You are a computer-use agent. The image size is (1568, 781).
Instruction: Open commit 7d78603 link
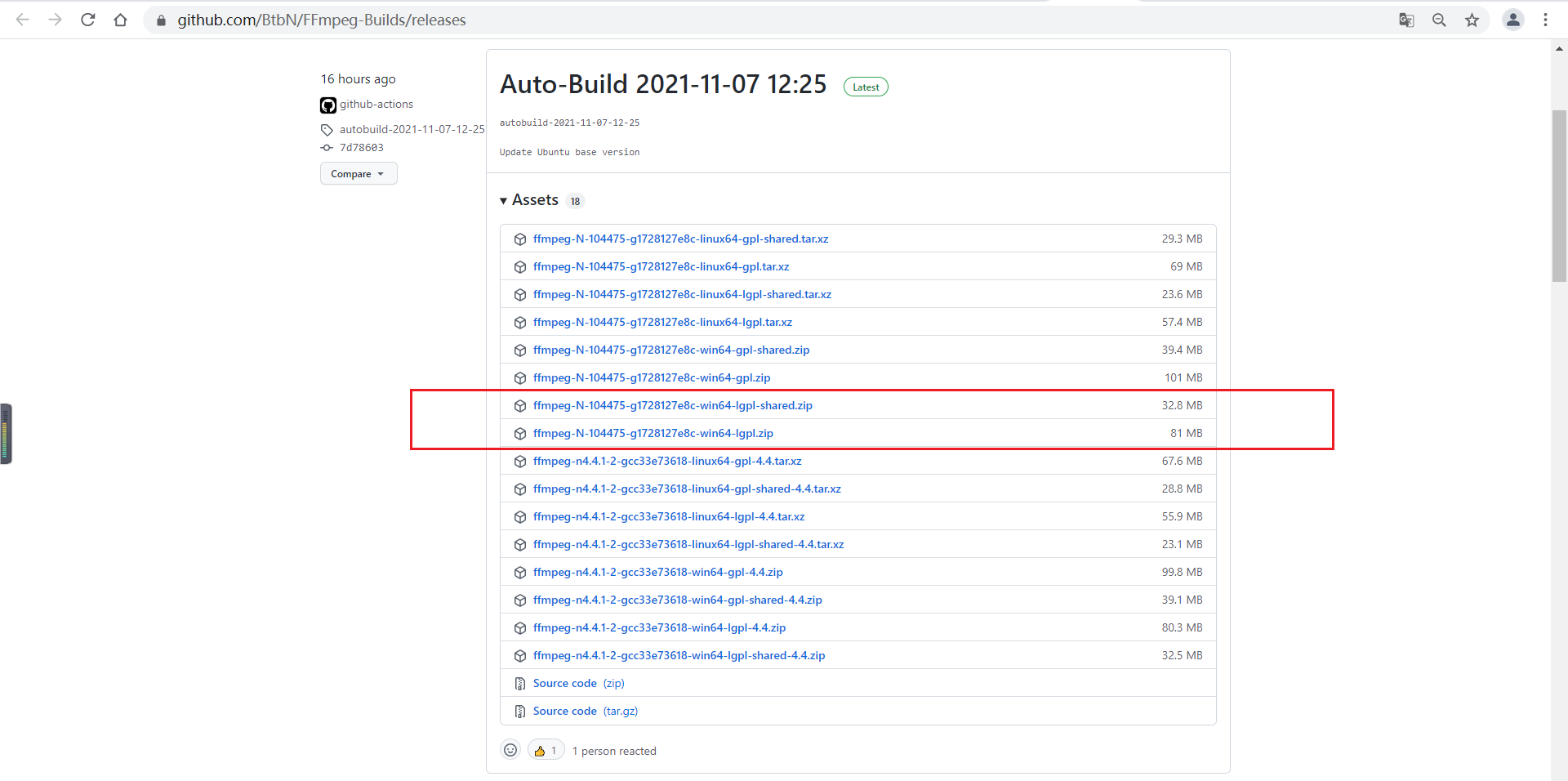[x=362, y=148]
